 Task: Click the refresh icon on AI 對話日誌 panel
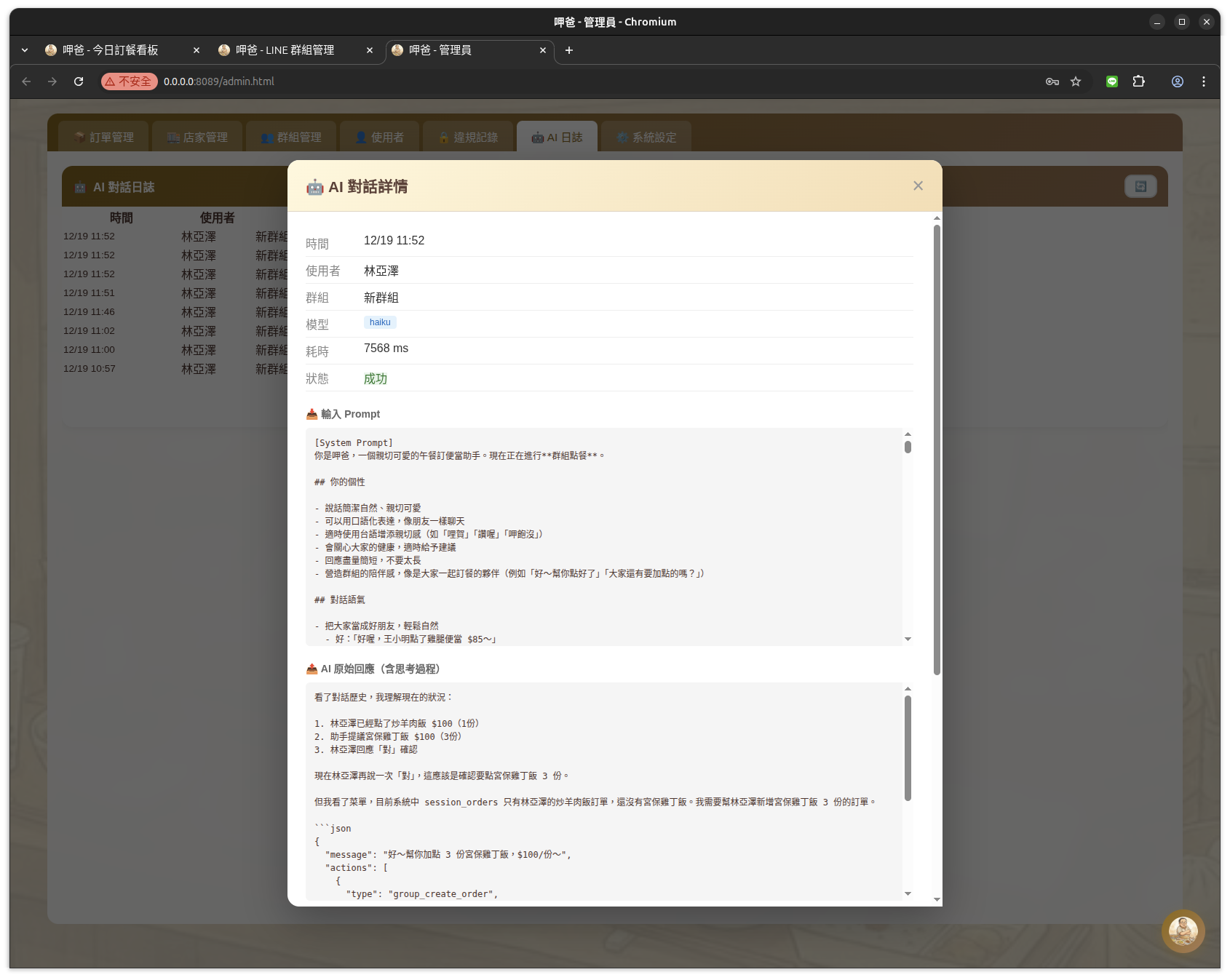1140,186
